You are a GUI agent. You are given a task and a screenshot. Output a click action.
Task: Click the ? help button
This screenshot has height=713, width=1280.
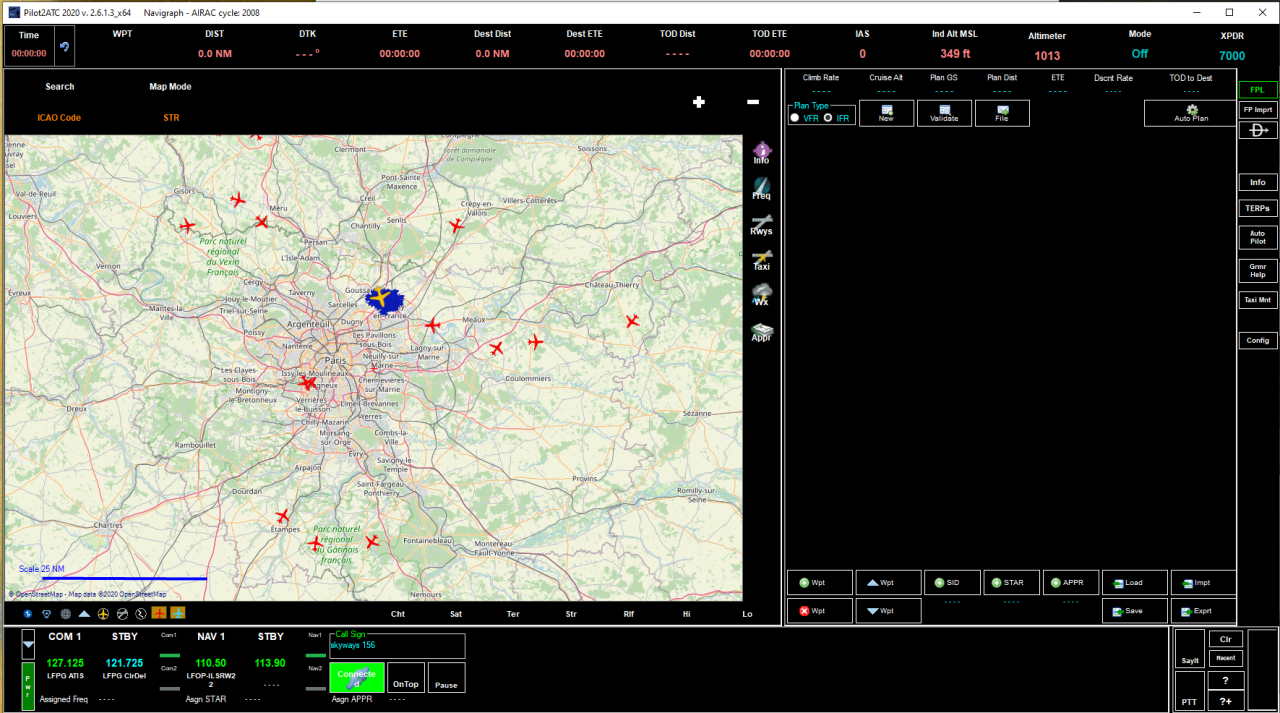pos(1226,680)
